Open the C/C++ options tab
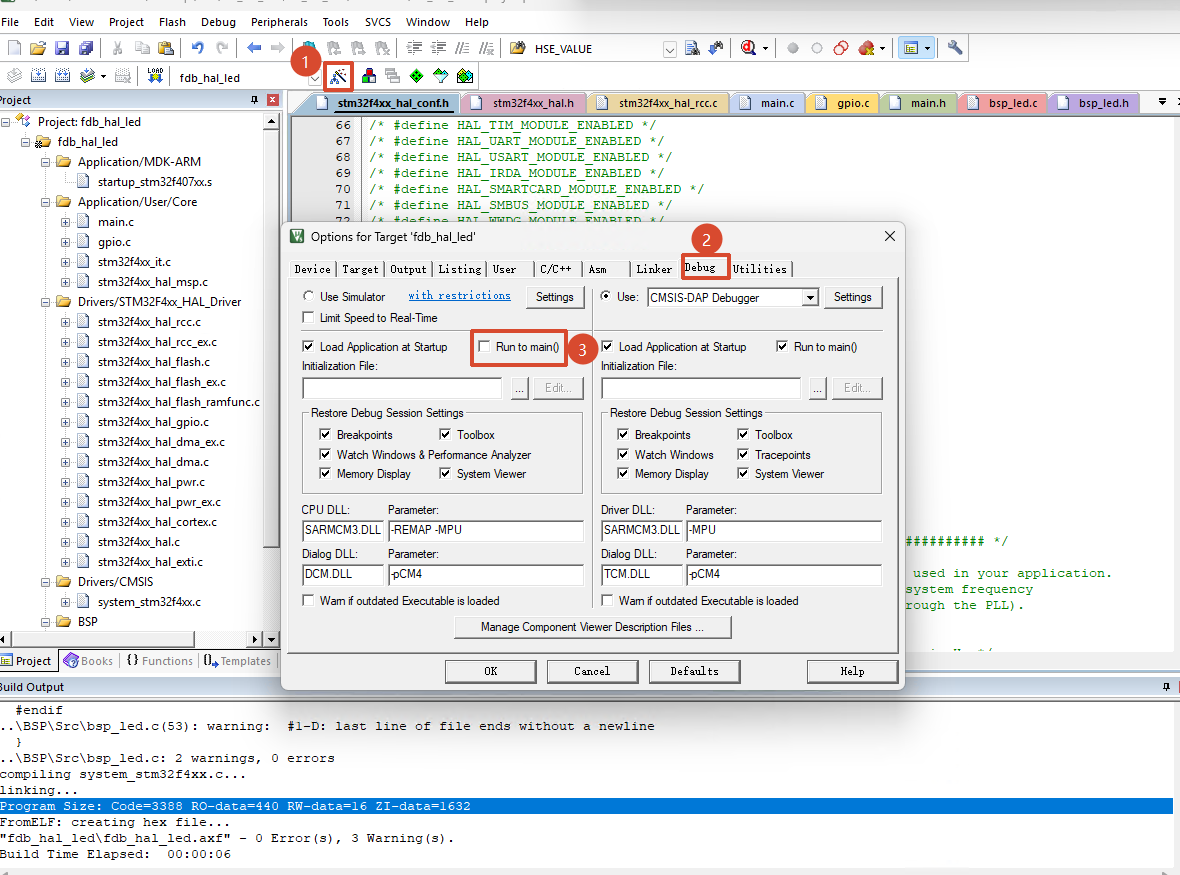 click(556, 269)
